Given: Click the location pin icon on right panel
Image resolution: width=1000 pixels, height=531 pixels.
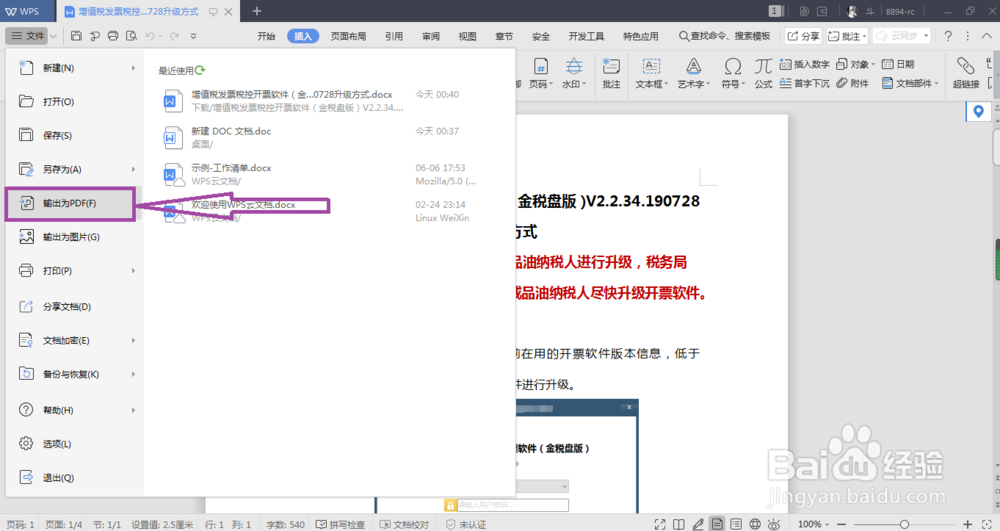Looking at the screenshot, I should 978,112.
